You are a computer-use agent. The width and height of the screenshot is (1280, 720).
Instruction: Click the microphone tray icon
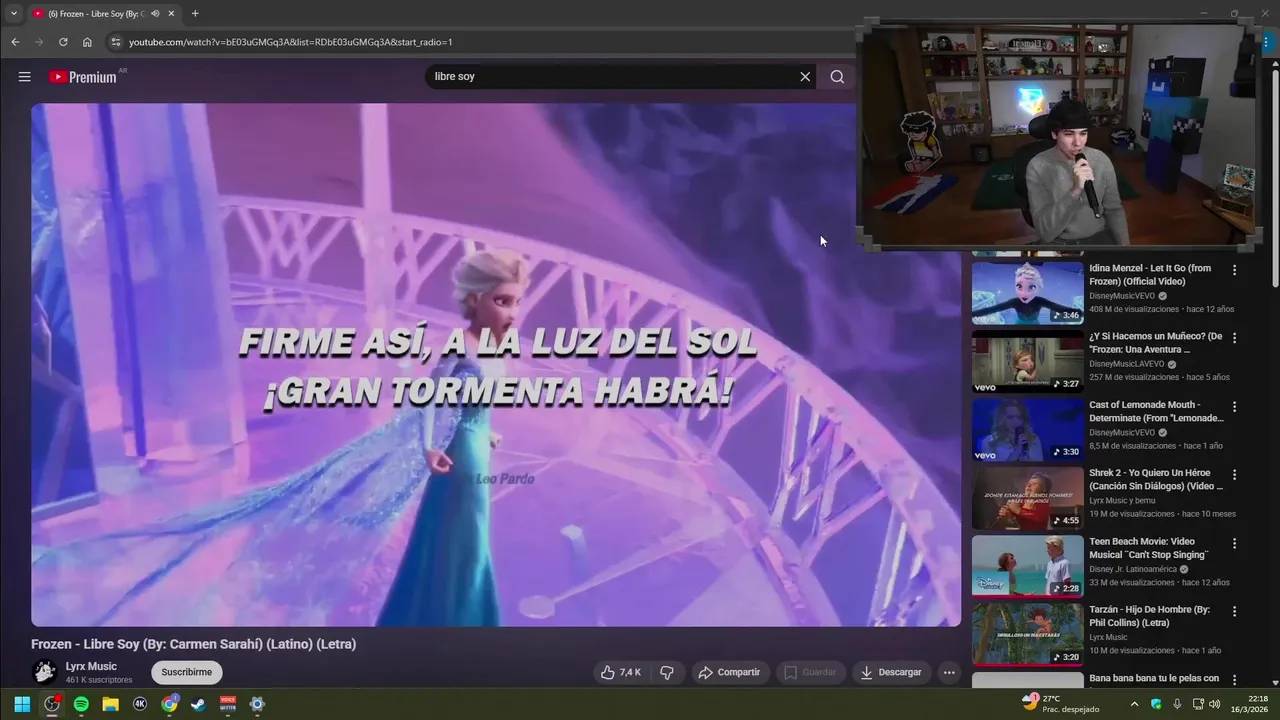pyautogui.click(x=1177, y=704)
